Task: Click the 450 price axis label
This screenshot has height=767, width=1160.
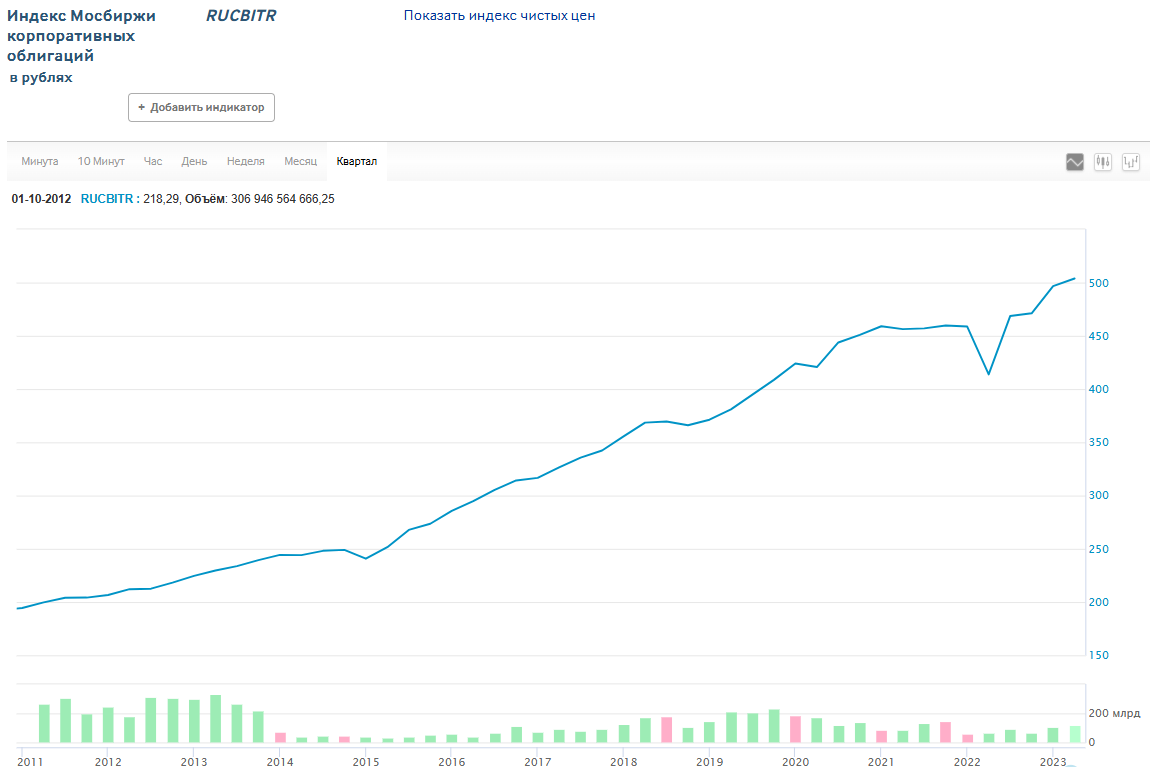Action: (x=1099, y=337)
